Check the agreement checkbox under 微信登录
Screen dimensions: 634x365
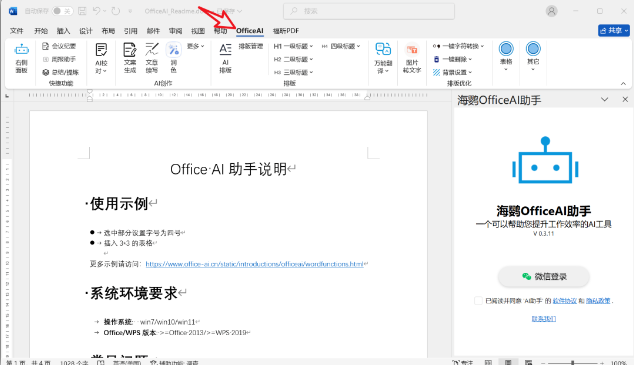point(478,300)
